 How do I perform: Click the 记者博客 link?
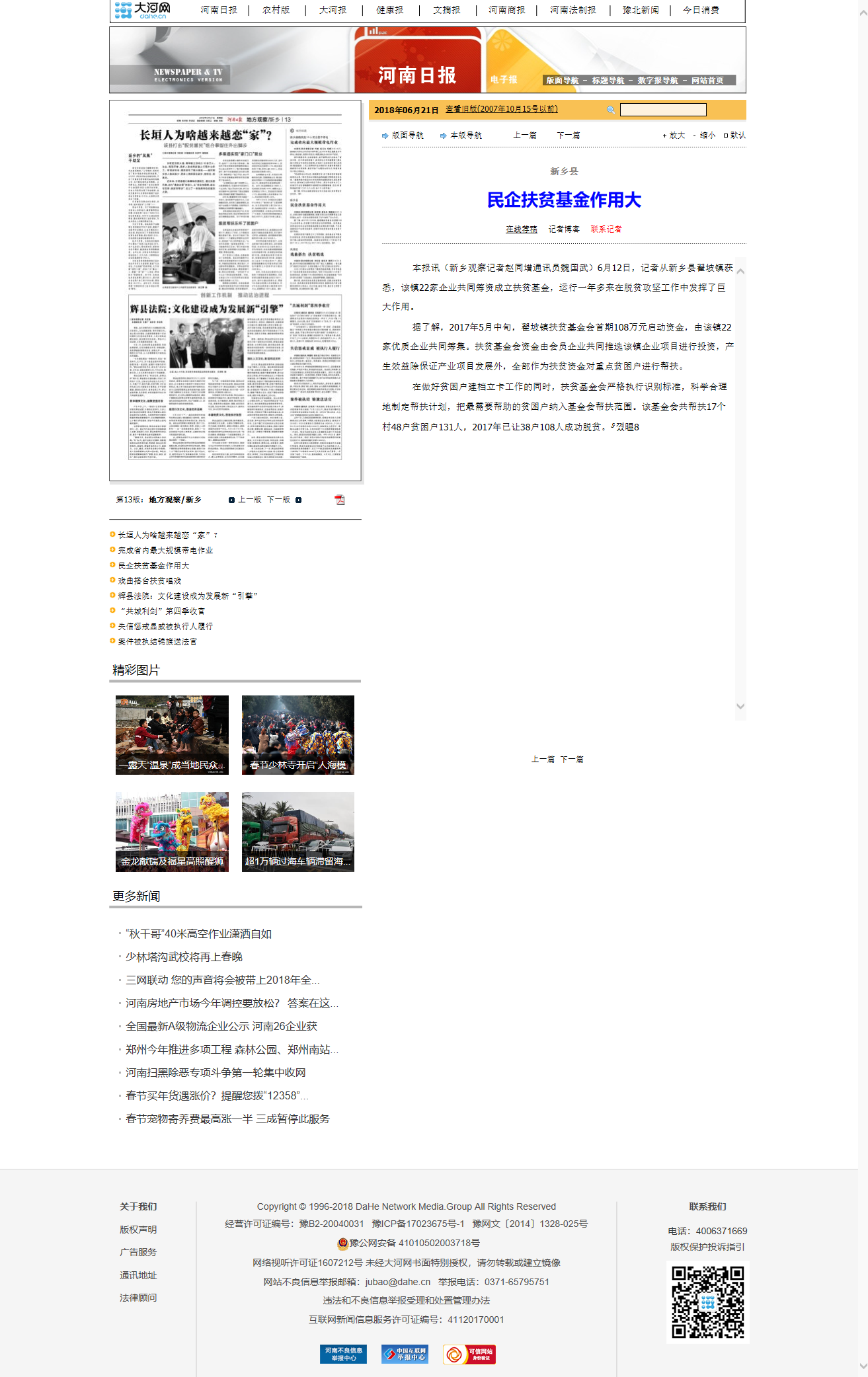tap(564, 229)
